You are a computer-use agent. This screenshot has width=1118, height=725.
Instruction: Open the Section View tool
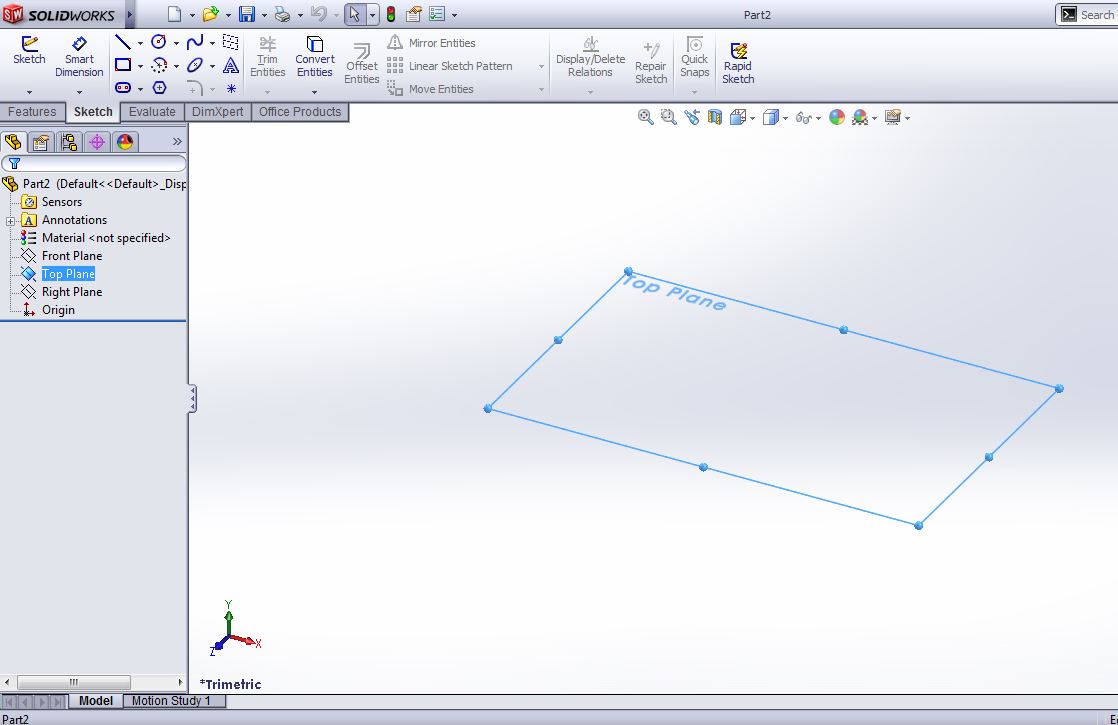tap(713, 117)
